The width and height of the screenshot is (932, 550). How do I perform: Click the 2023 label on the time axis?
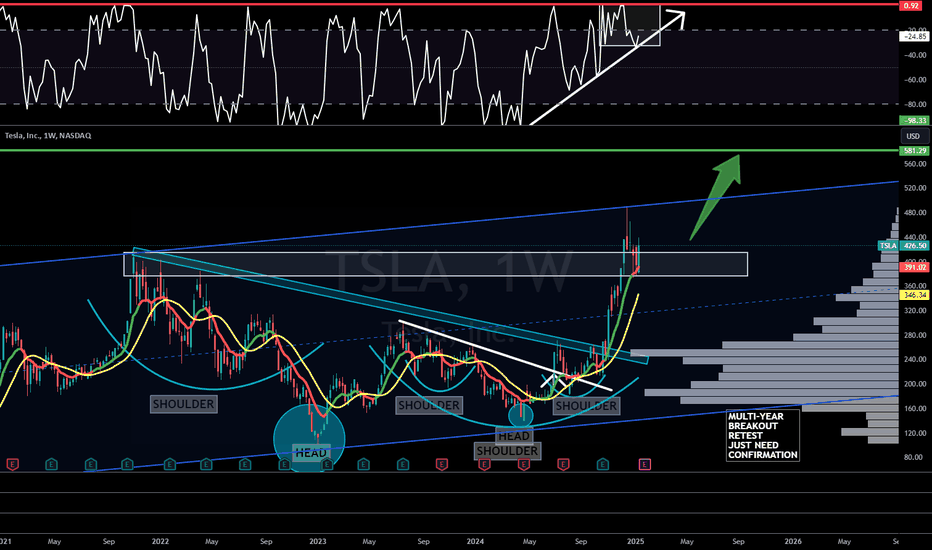pyautogui.click(x=317, y=541)
